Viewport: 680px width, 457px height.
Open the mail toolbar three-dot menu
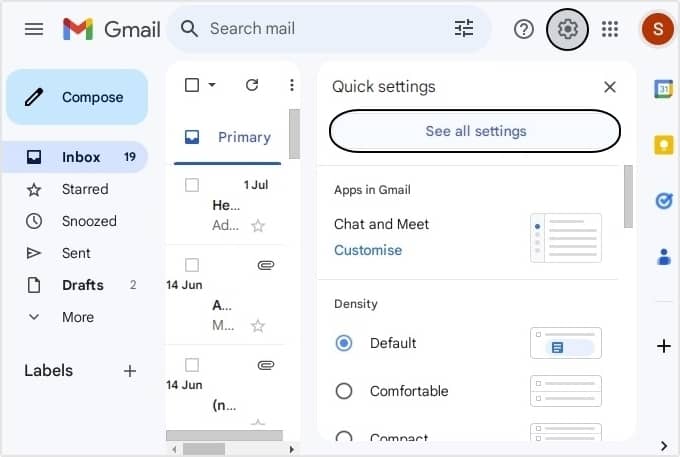point(292,85)
